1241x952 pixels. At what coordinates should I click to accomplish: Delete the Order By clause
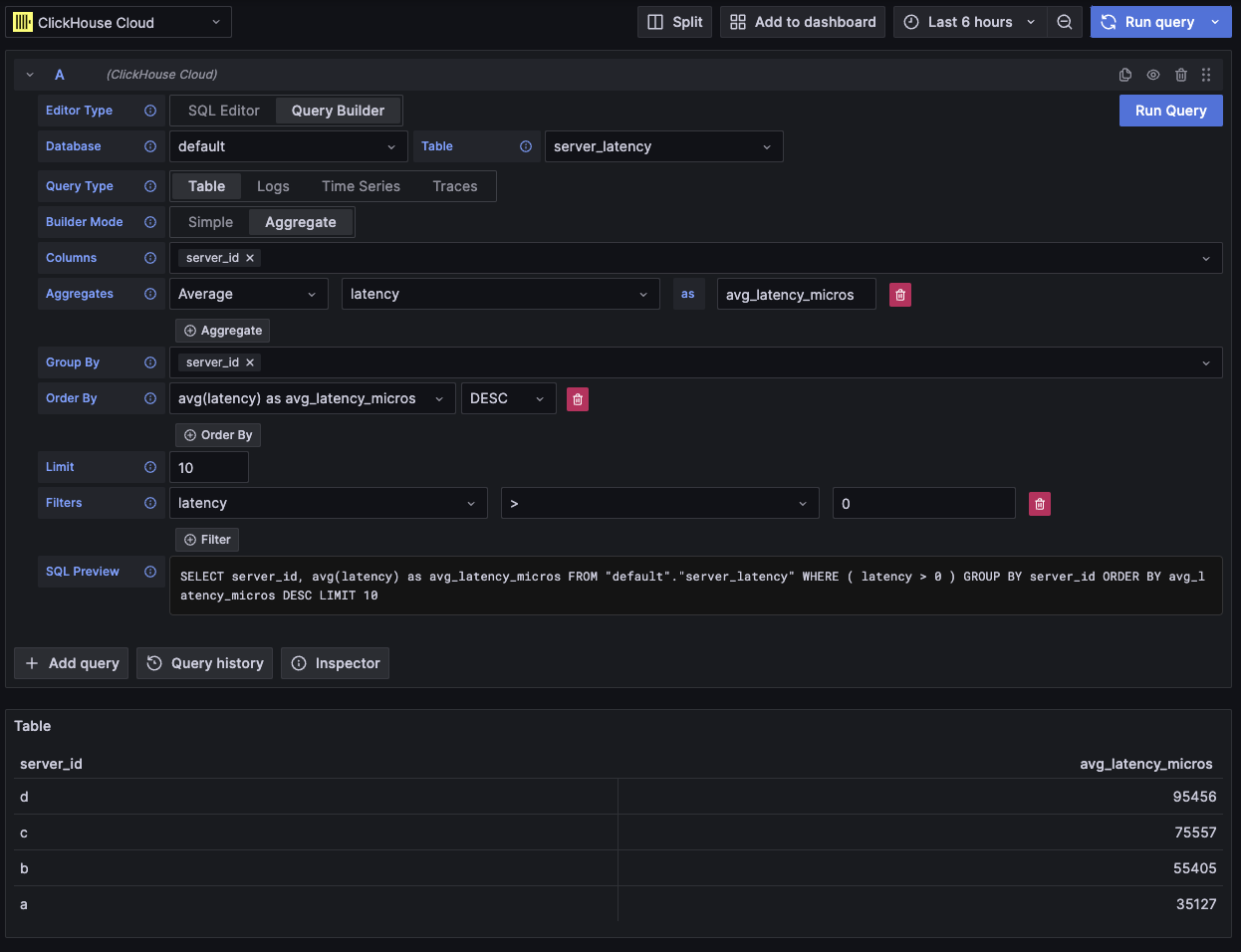578,399
